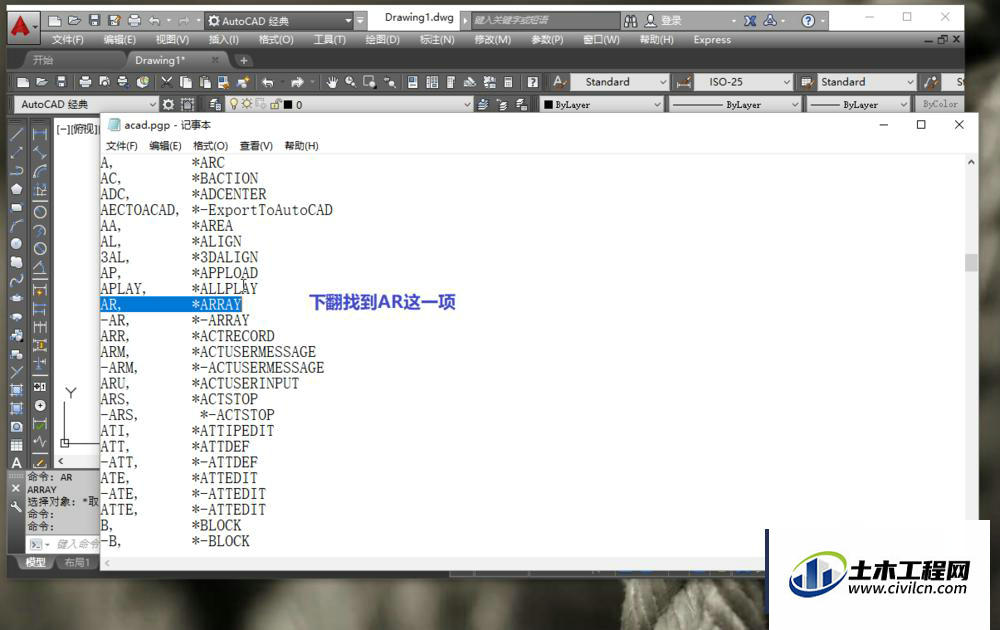The height and width of the screenshot is (630, 1000).
Task: Toggle layer 0 freeze sun icon
Action: point(246,103)
